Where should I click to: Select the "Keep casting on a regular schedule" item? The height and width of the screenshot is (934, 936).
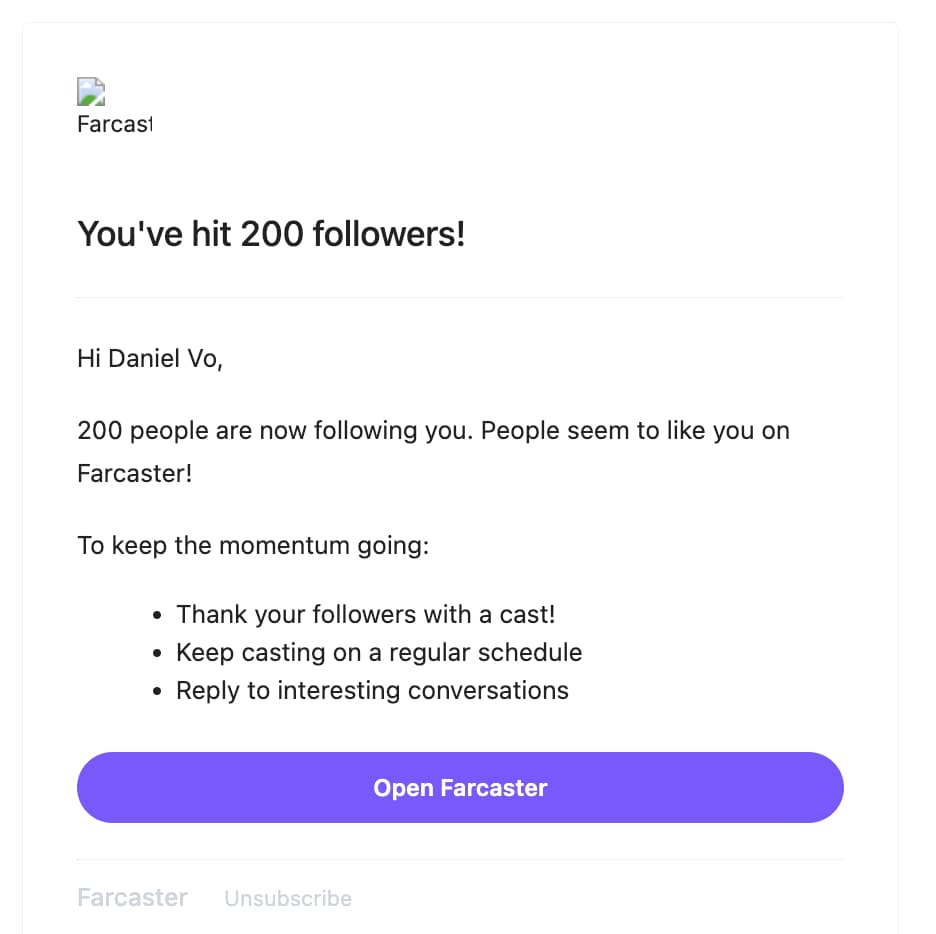379,652
